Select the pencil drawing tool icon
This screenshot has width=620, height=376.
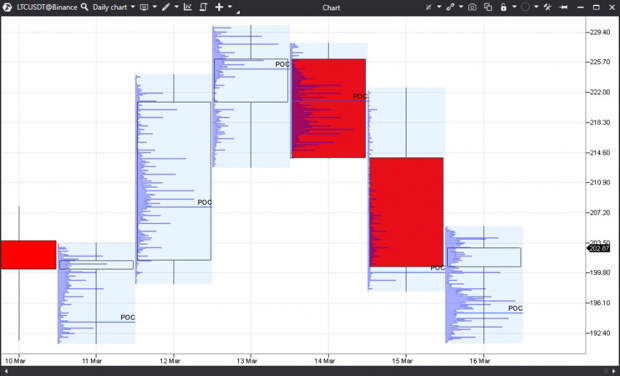166,7
